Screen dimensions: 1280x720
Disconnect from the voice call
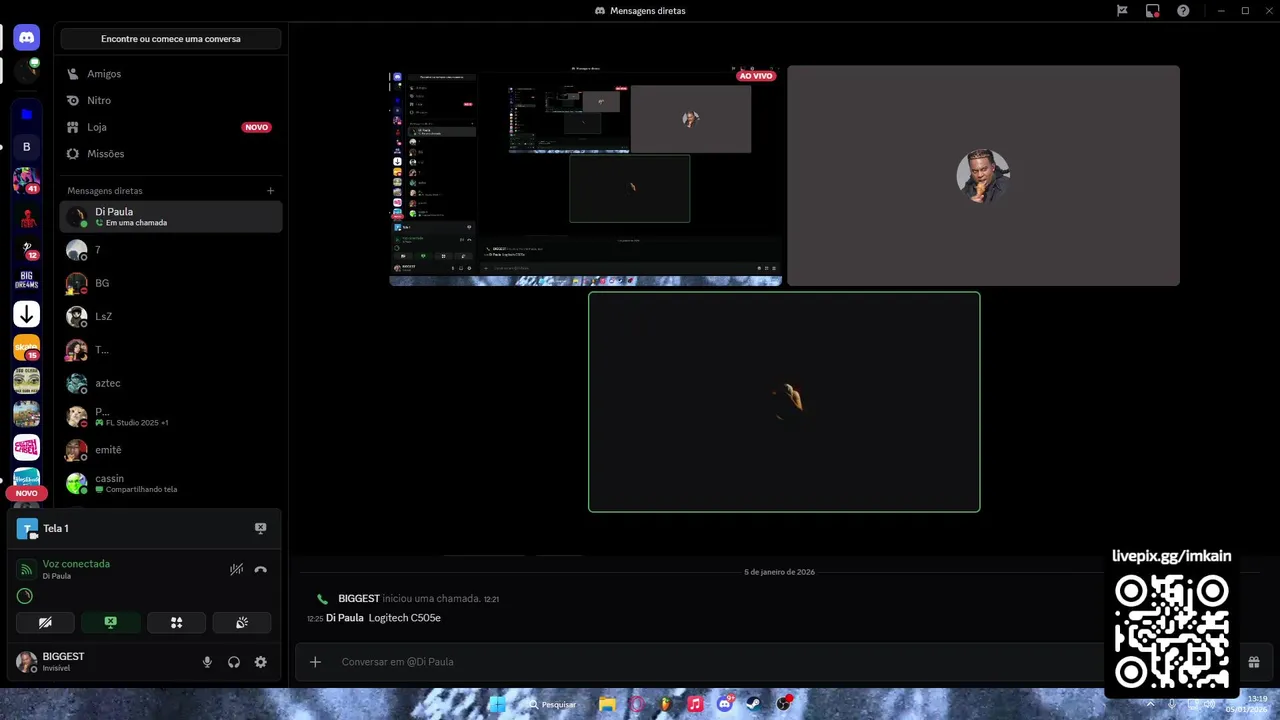[260, 569]
